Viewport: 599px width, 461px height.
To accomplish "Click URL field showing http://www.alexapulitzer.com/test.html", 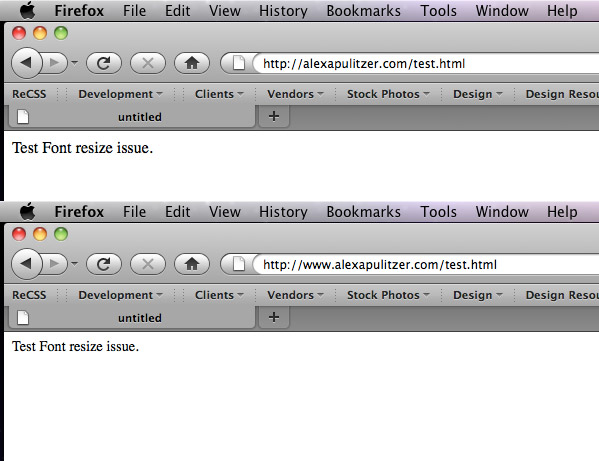I will (426, 264).
